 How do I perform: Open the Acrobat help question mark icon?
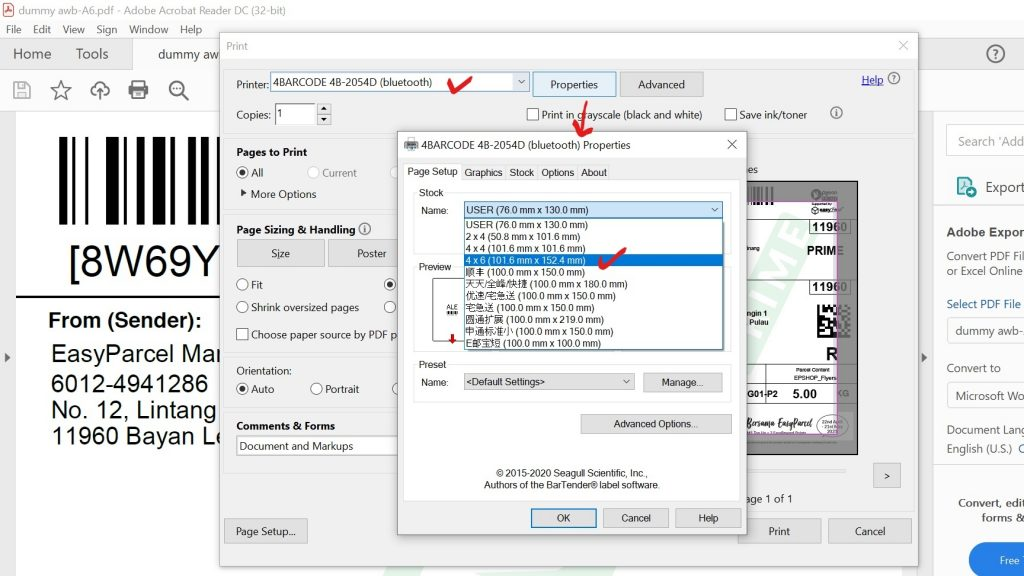pyautogui.click(x=995, y=54)
